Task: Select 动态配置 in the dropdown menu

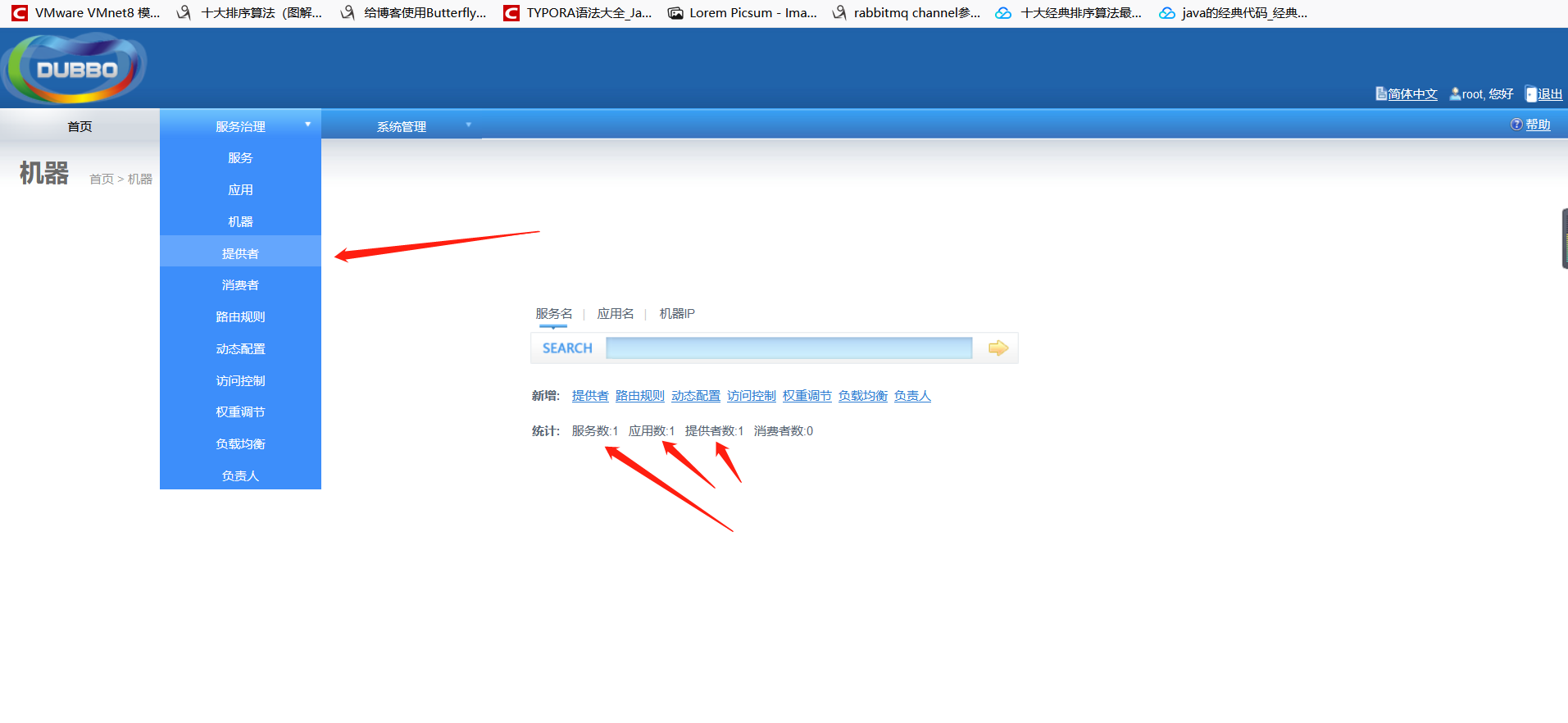Action: pos(240,349)
